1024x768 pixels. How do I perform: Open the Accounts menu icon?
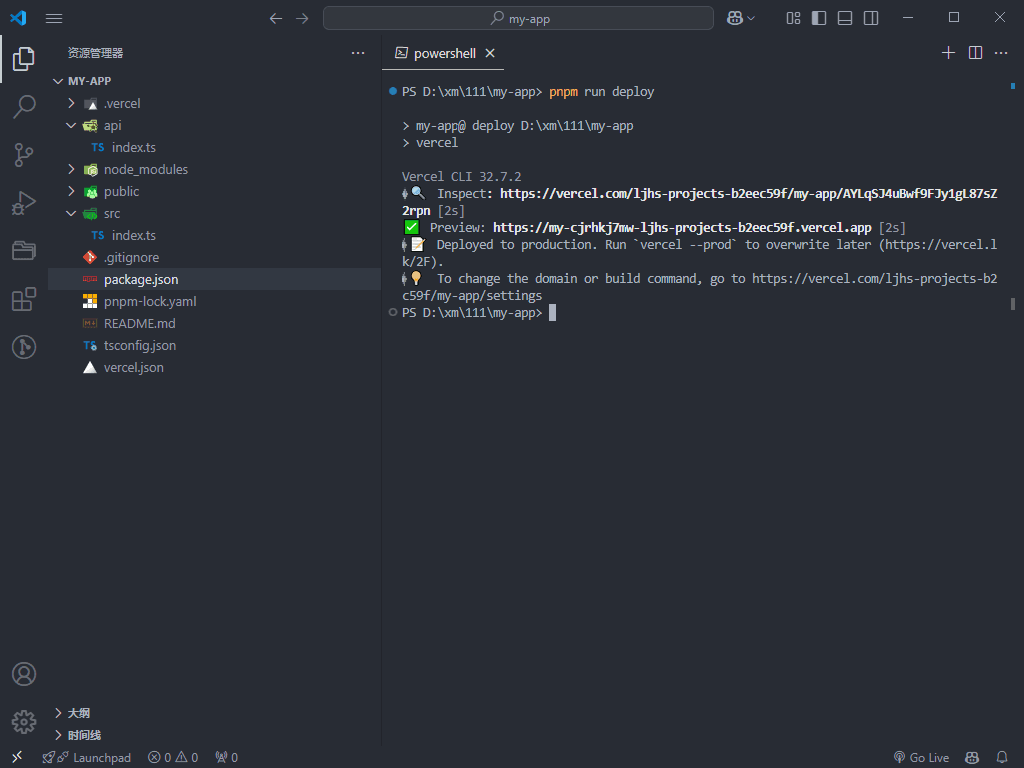tap(24, 674)
